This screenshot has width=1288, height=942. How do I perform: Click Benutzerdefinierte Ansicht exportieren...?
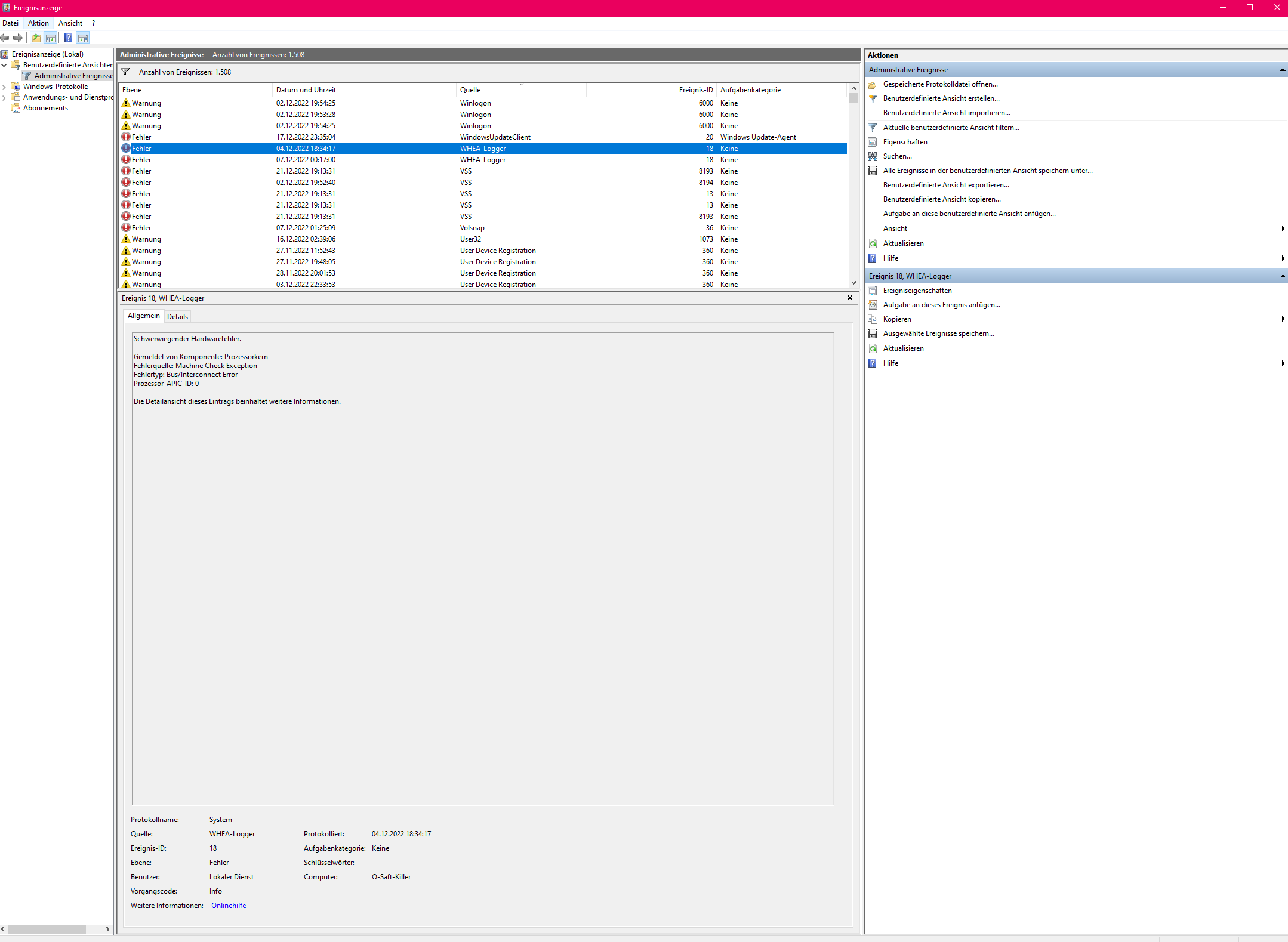click(x=946, y=185)
